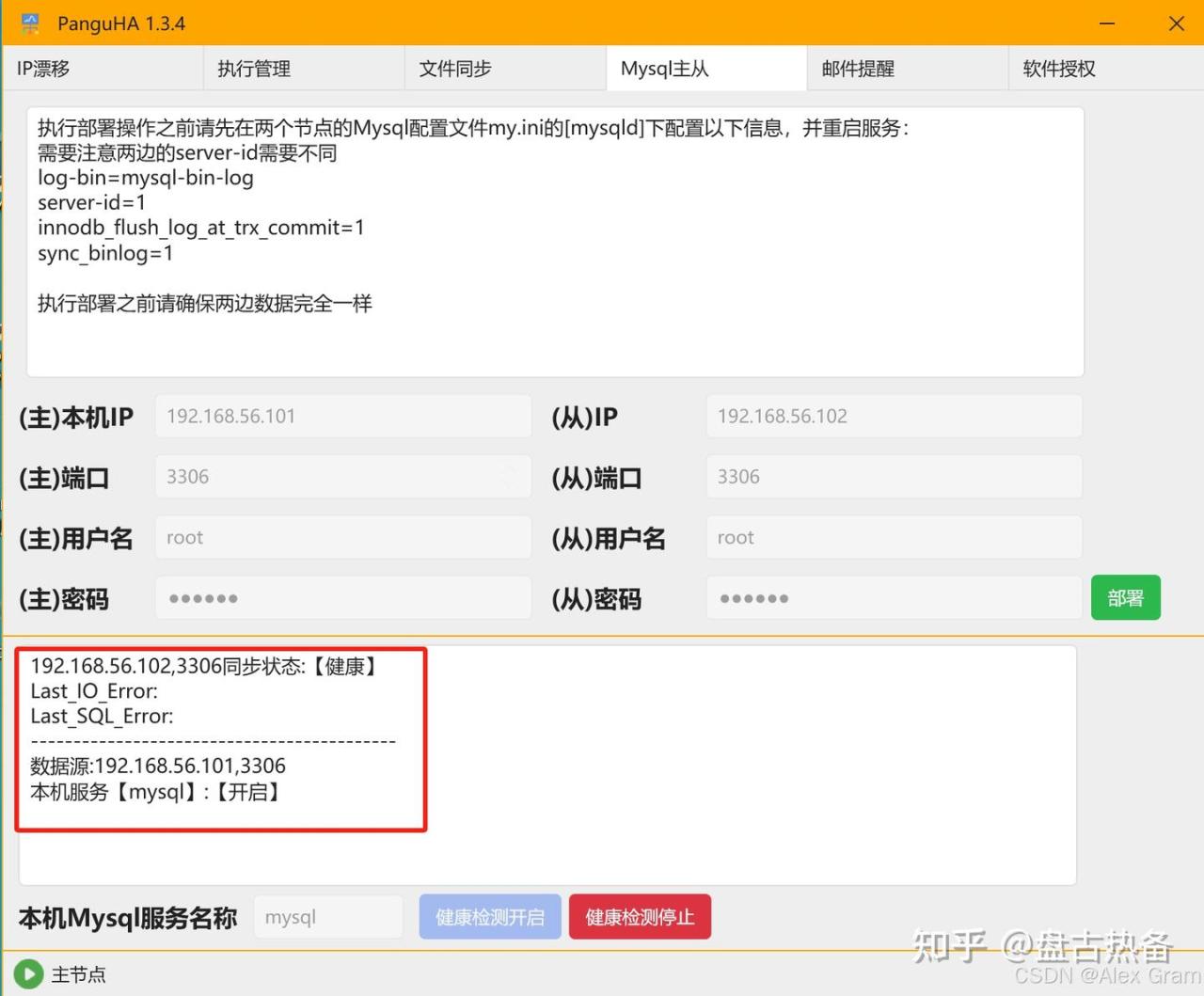Click the 健康检测开启 button
1204x996 pixels.
490,917
